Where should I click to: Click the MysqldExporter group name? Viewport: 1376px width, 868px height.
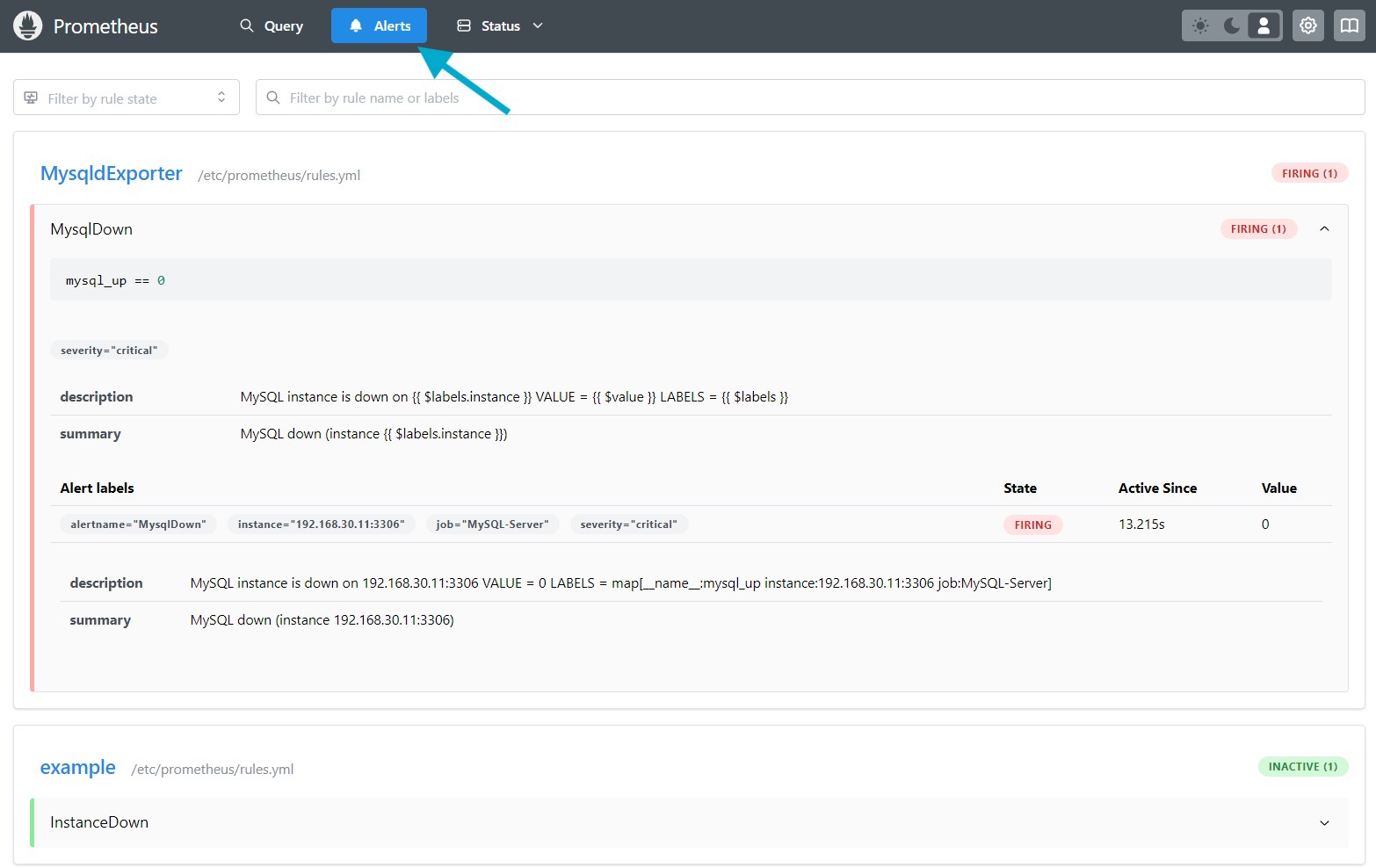(x=112, y=174)
